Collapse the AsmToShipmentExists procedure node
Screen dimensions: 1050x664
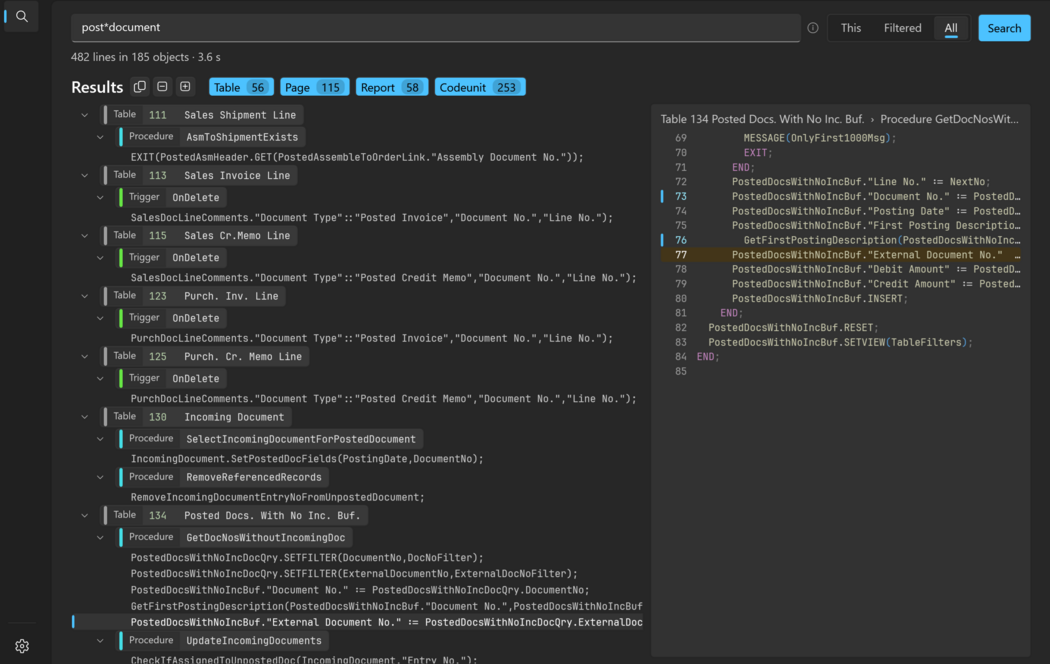(100, 137)
